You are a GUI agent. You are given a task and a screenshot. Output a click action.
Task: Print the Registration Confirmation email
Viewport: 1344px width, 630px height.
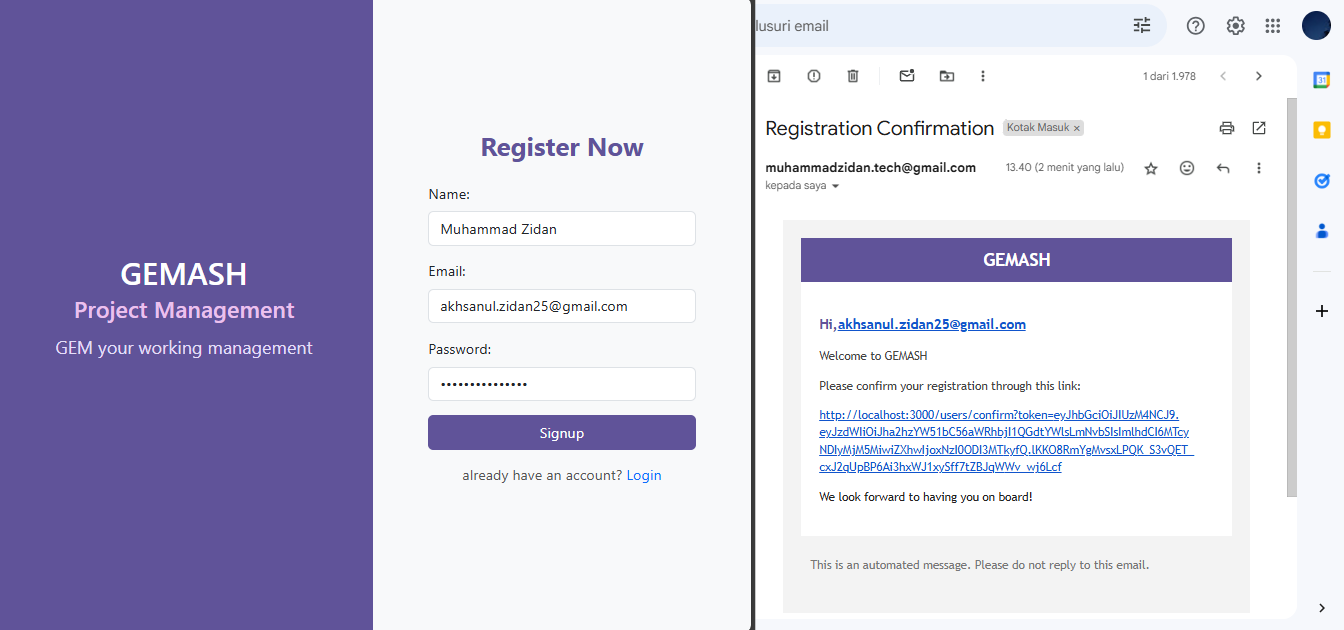click(x=1227, y=128)
